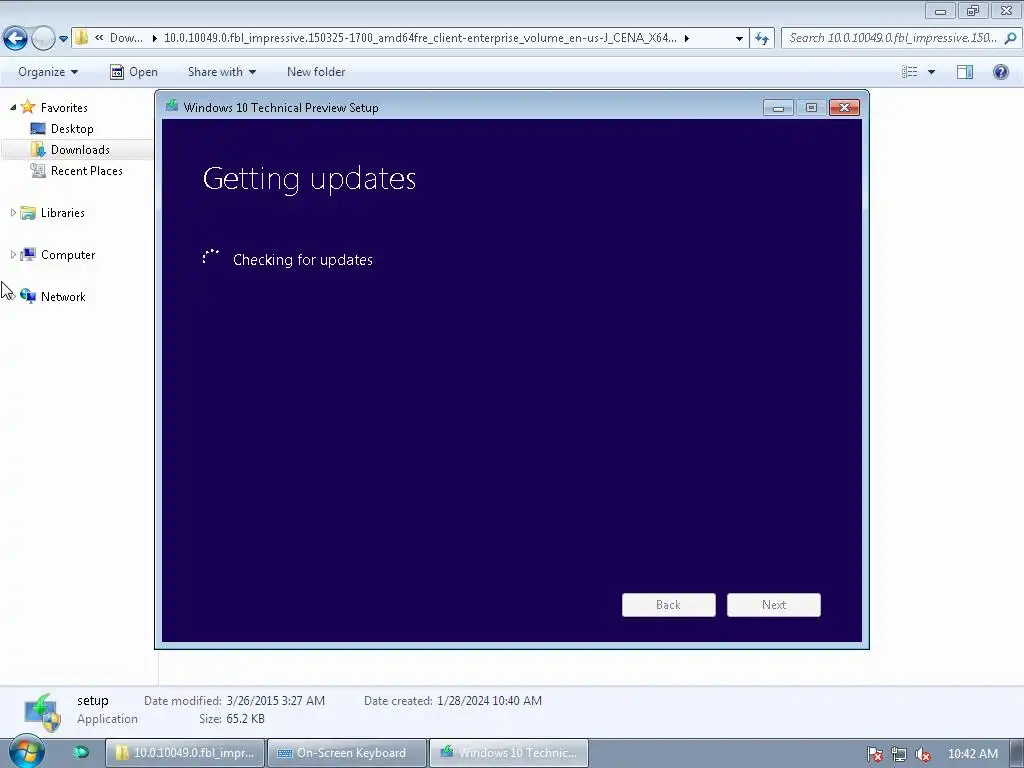1024x768 pixels.
Task: Open the Action Center flag tray icon
Action: 874,754
